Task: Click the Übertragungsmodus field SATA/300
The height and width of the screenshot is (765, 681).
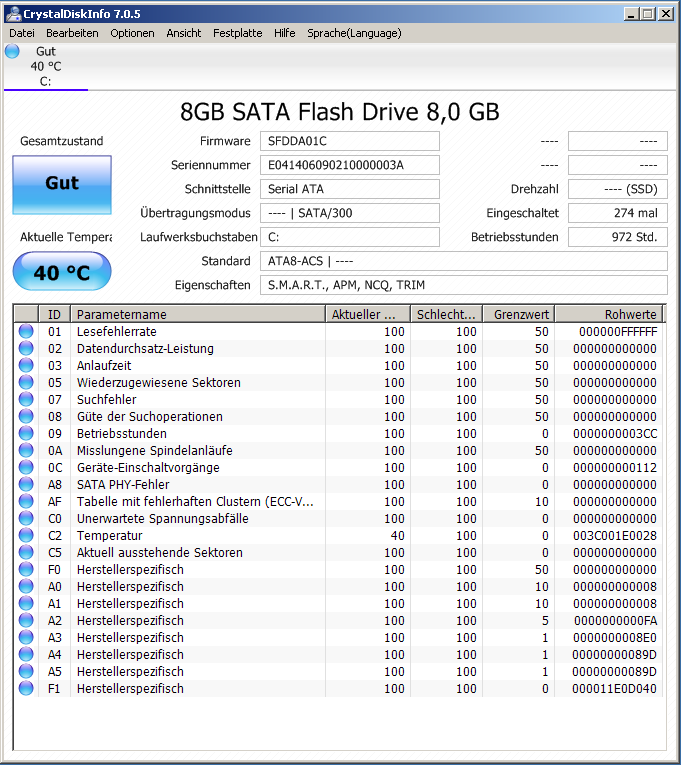Action: click(350, 213)
